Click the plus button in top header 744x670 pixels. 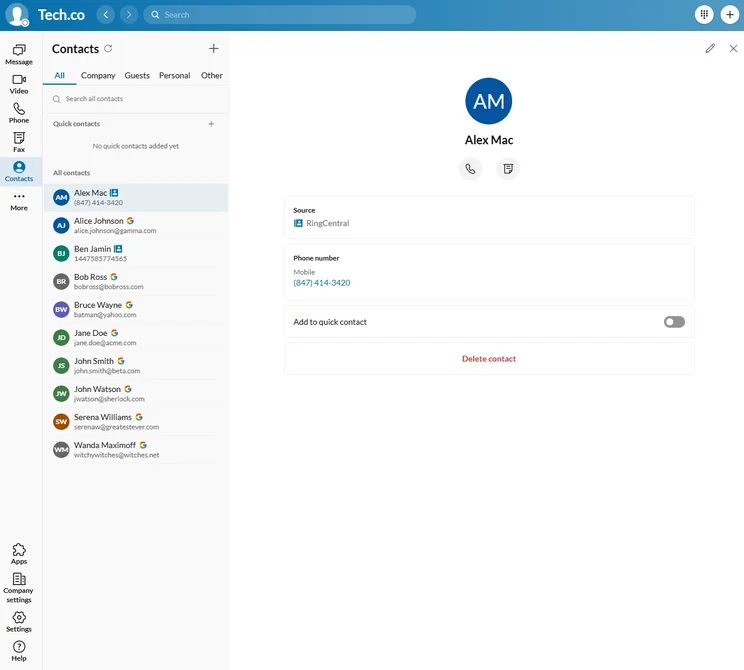click(730, 14)
